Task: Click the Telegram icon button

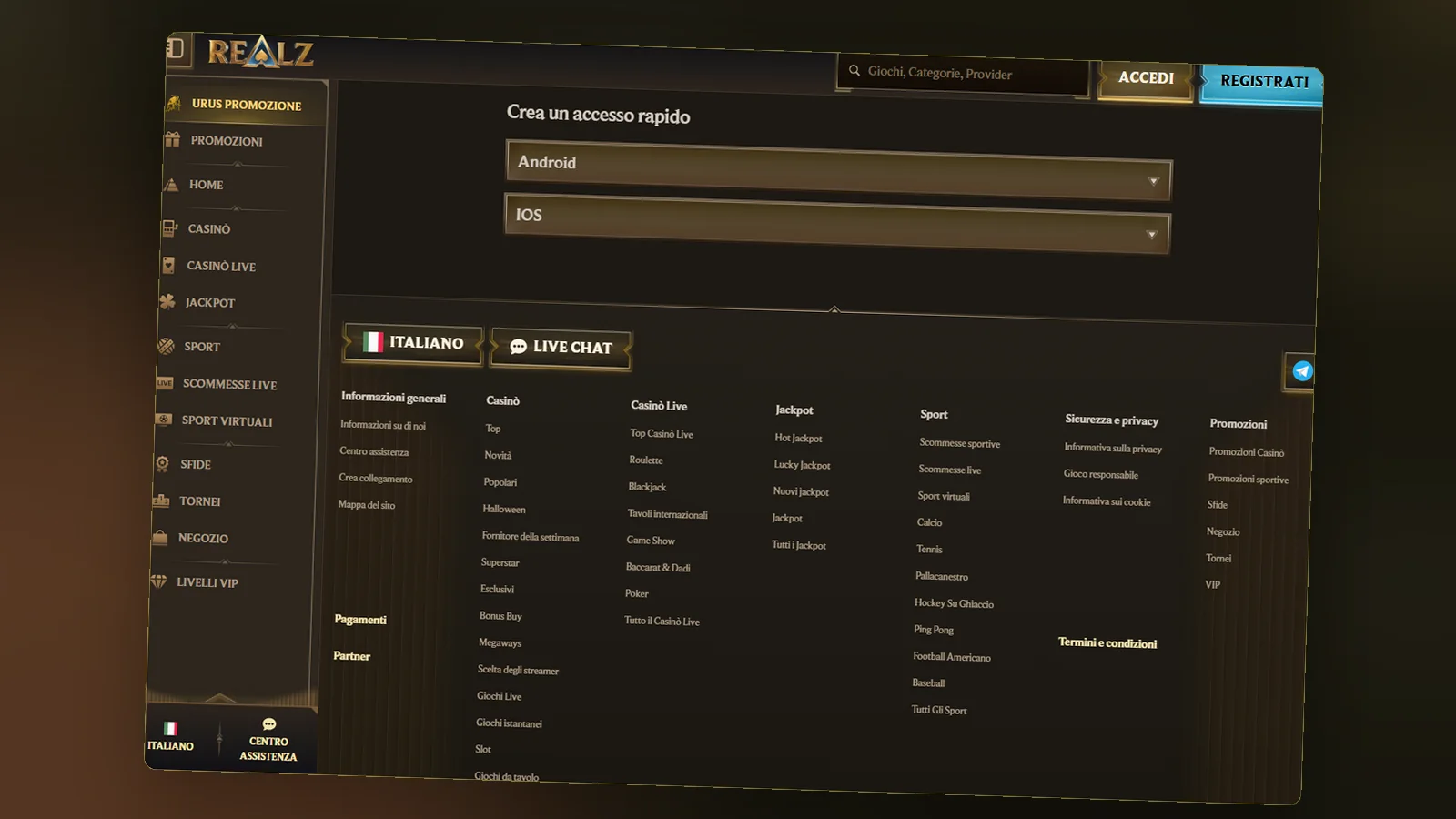Action: pos(1302,371)
